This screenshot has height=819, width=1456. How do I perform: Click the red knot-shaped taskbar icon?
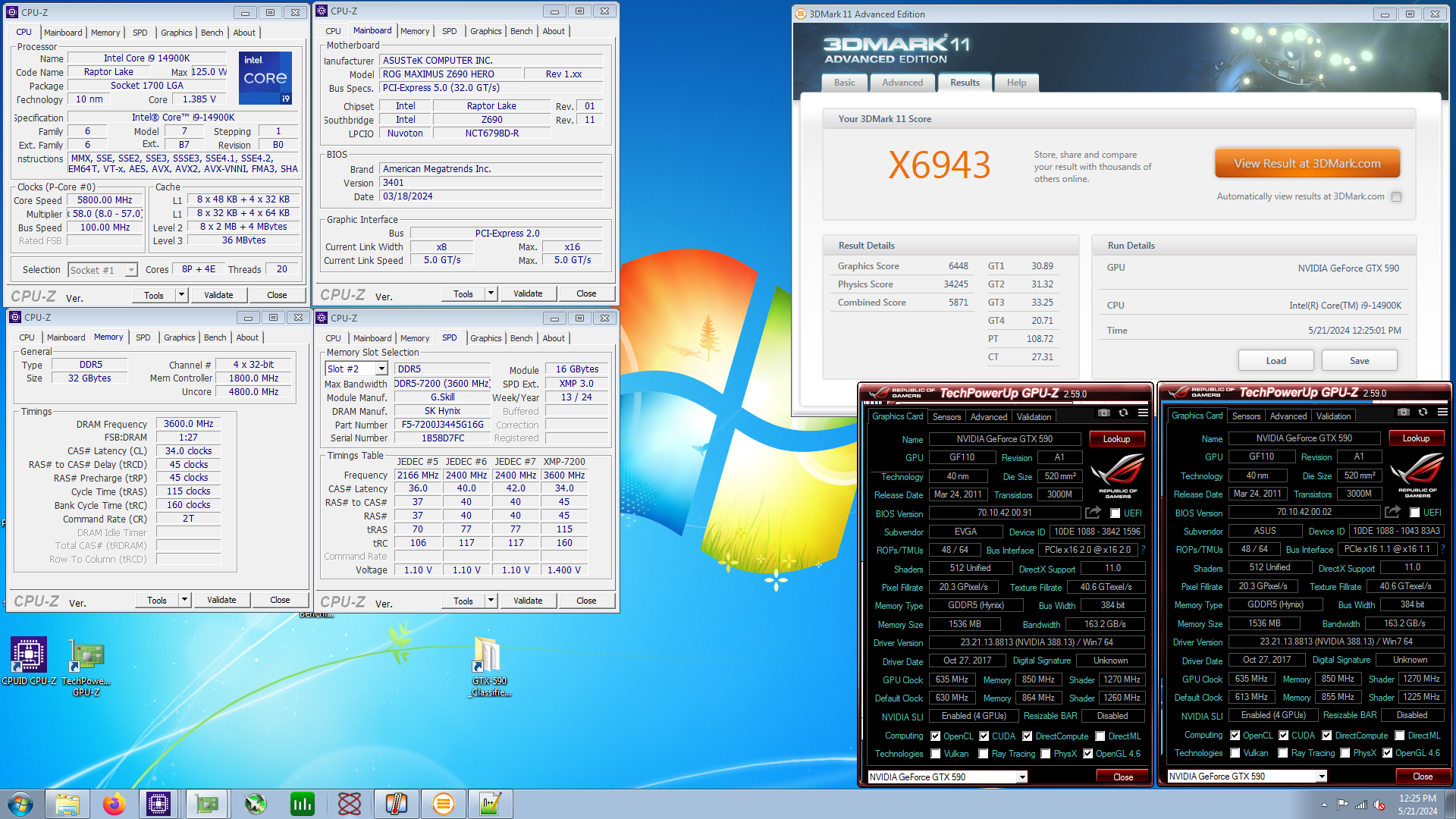[x=350, y=804]
